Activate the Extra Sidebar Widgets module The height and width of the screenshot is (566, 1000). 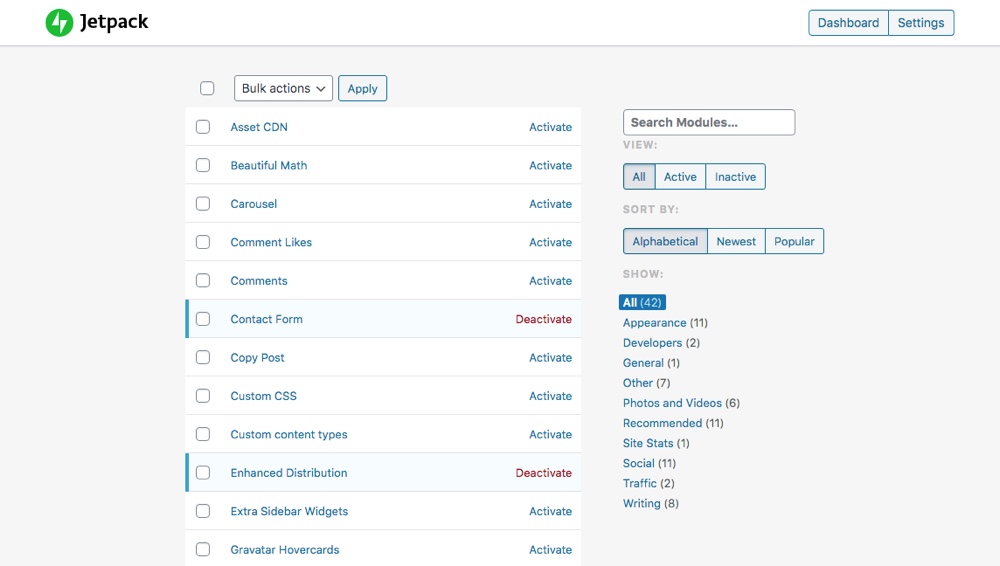pyautogui.click(x=550, y=511)
